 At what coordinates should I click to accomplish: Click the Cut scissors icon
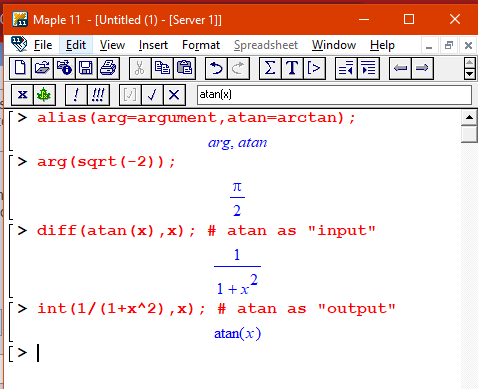(140, 68)
